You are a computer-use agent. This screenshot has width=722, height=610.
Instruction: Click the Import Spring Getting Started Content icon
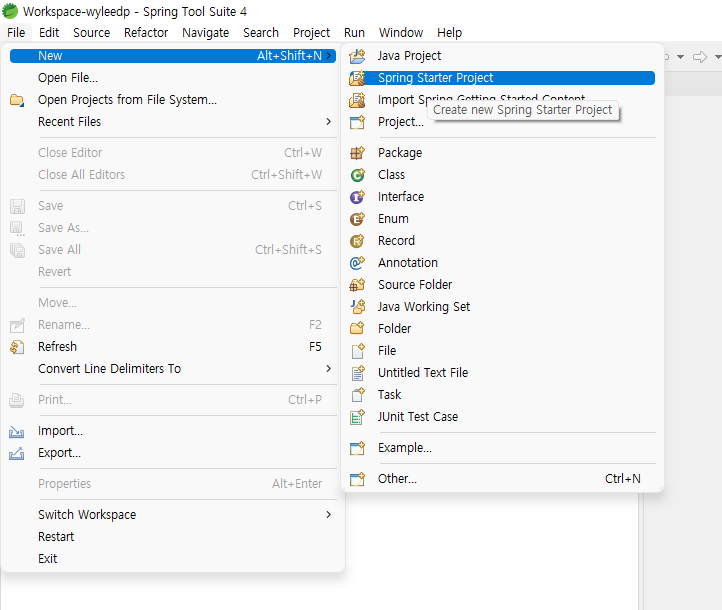click(357, 100)
